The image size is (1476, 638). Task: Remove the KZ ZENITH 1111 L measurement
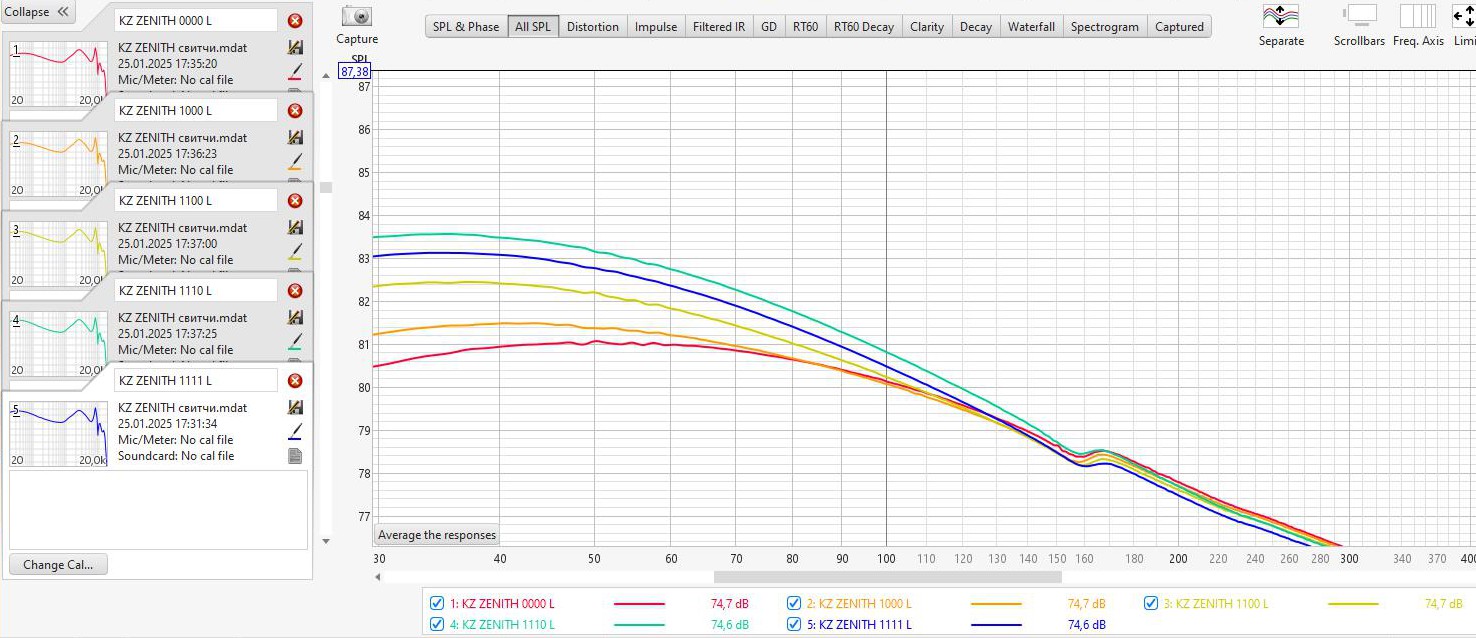pos(295,381)
